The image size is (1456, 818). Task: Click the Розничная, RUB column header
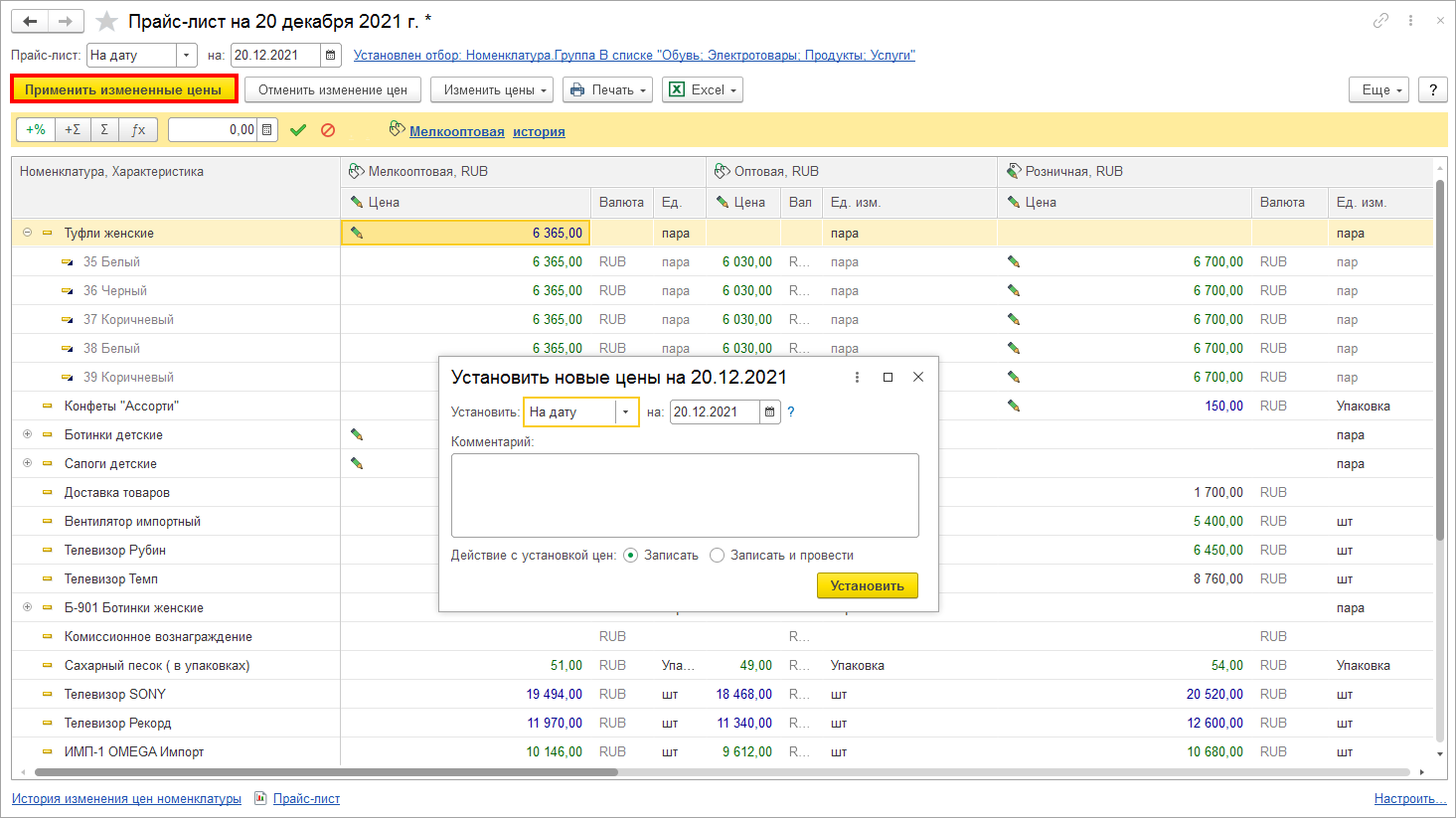[x=1215, y=171]
